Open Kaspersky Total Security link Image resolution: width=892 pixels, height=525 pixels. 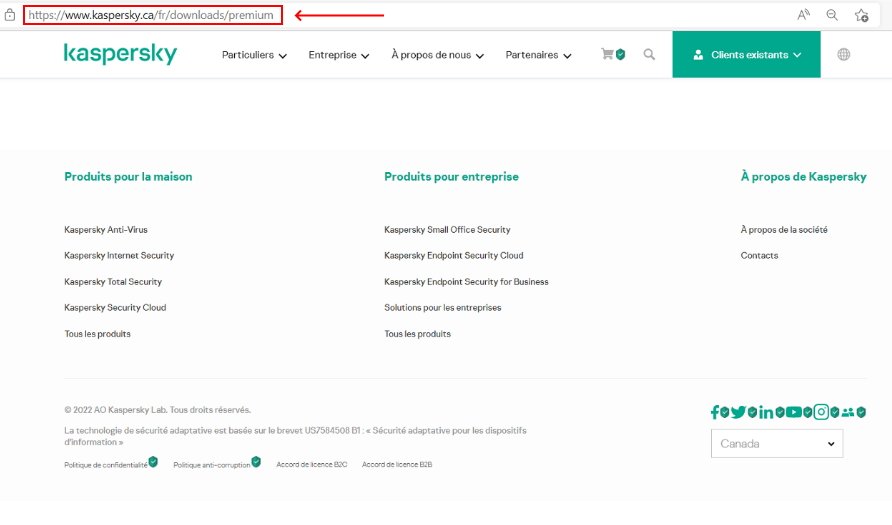113,282
